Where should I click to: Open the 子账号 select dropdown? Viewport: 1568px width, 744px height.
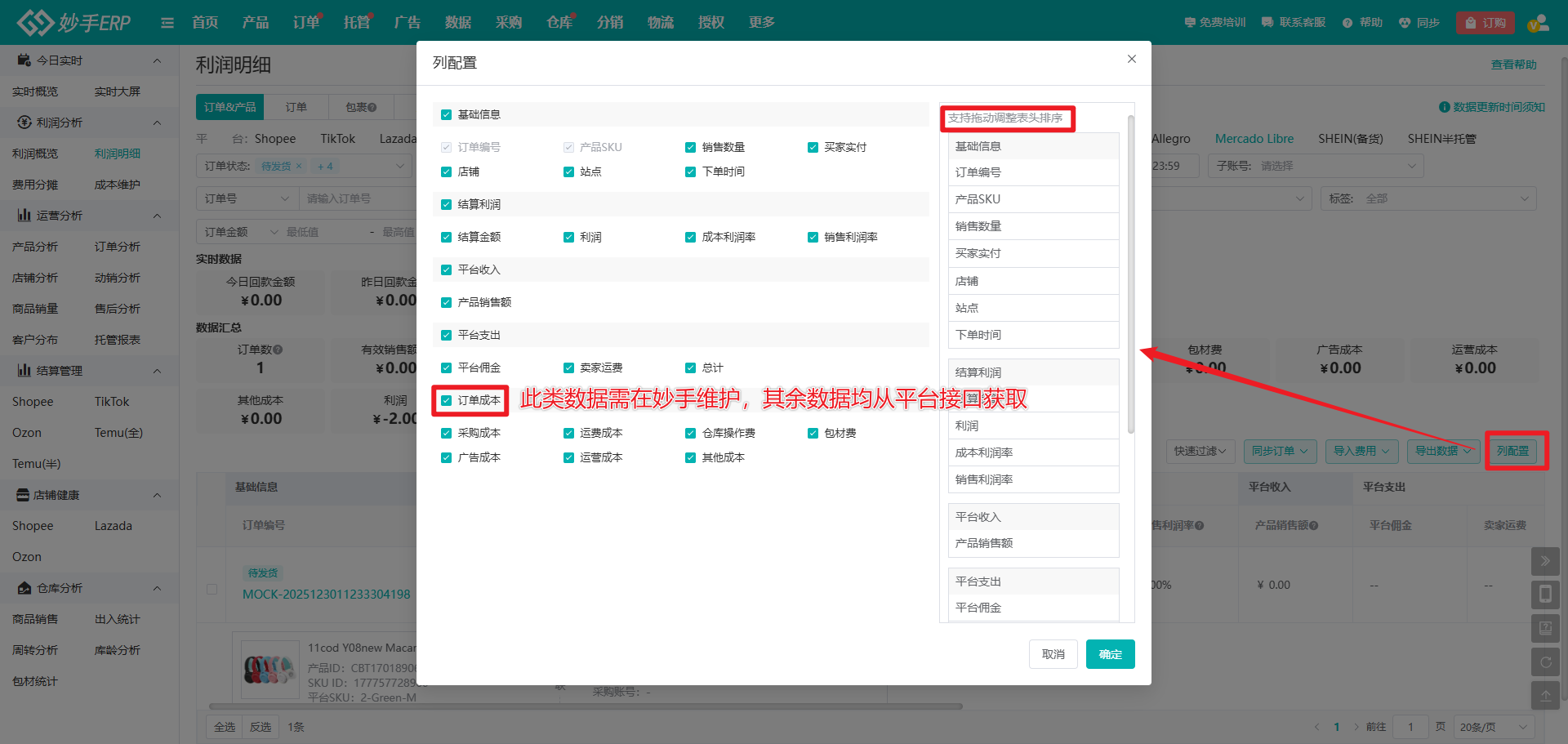1316,166
